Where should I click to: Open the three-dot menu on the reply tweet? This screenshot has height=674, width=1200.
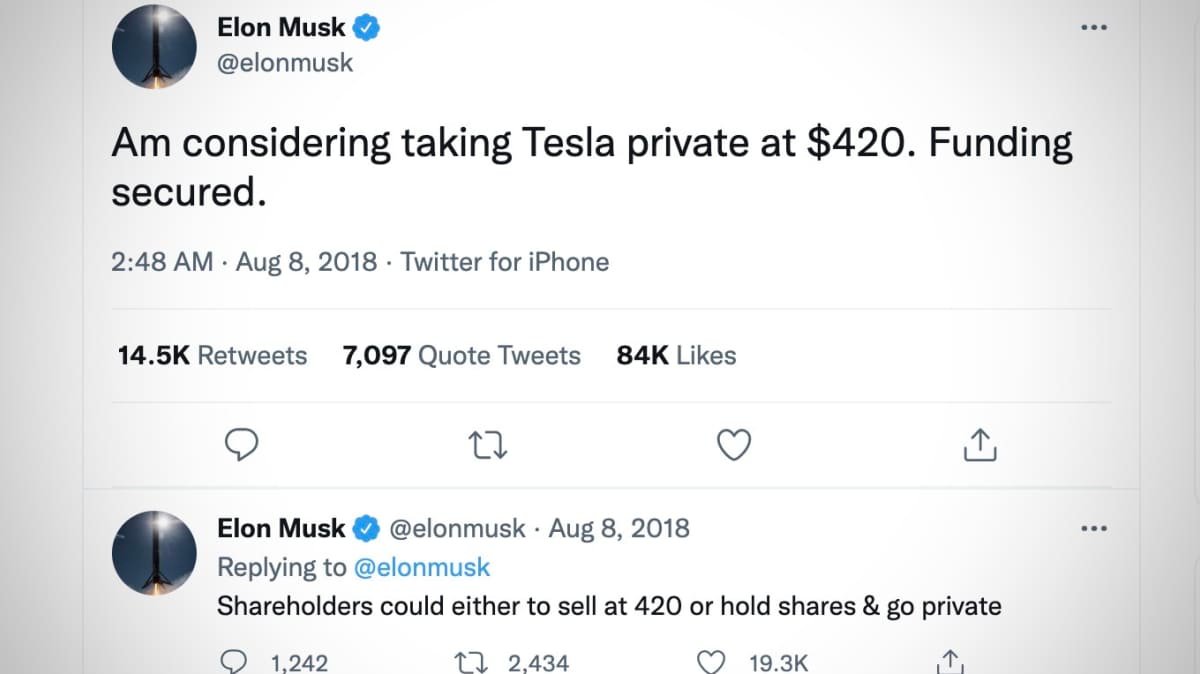coord(1095,528)
